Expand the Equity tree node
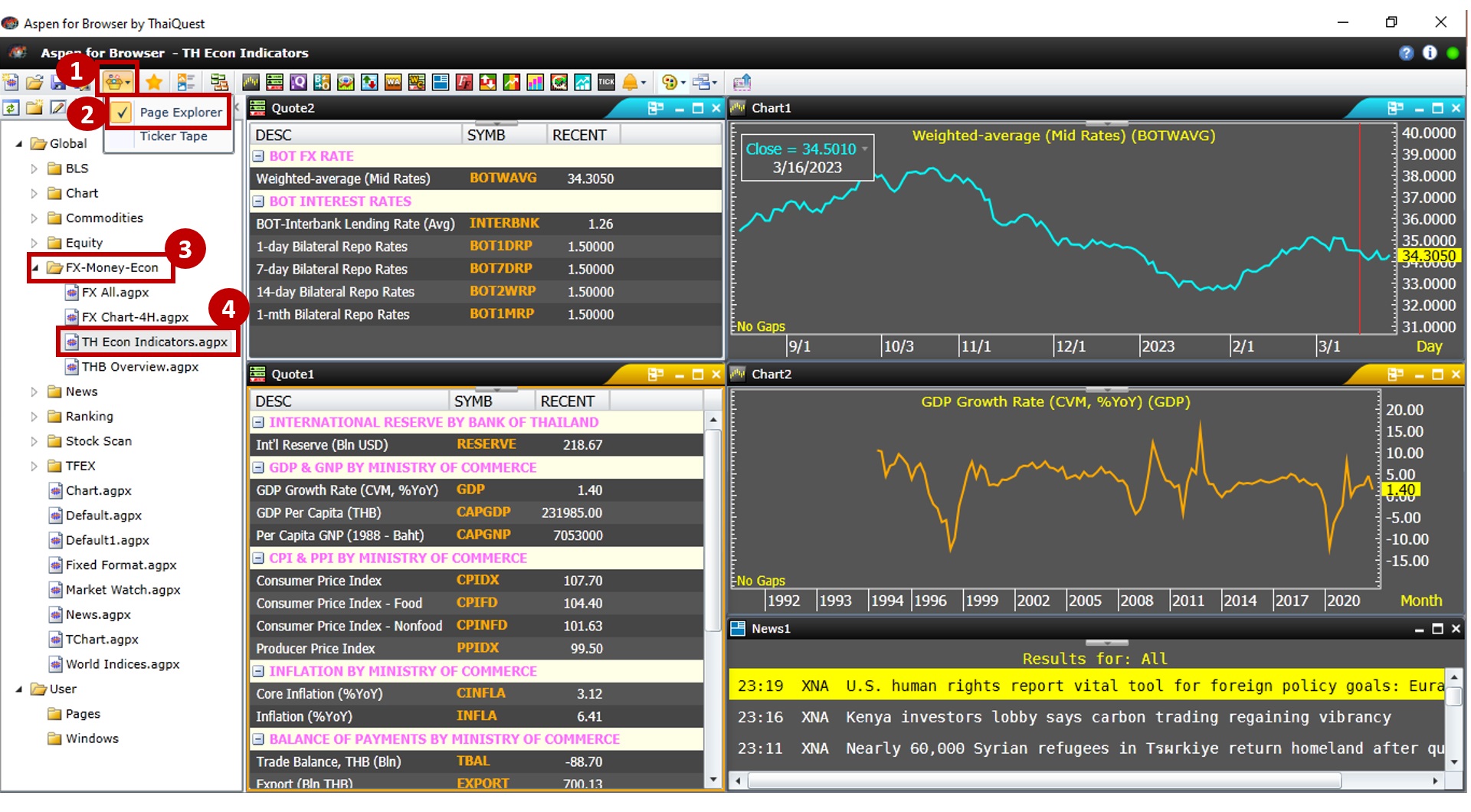 34,242
